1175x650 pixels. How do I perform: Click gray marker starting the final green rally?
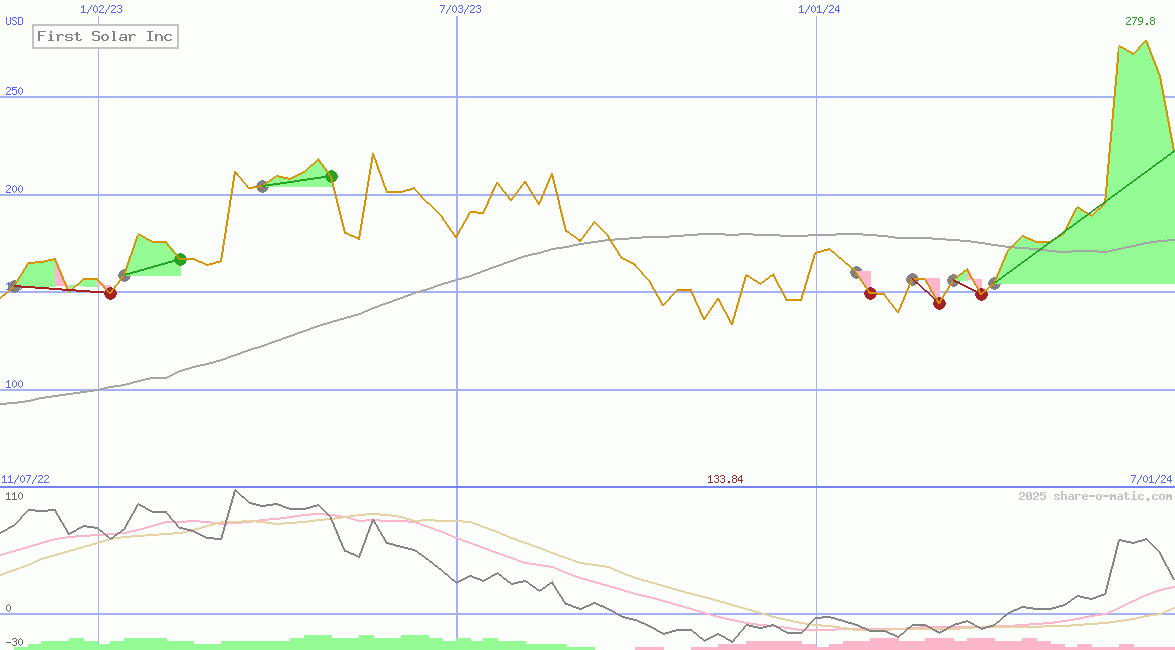(x=994, y=284)
